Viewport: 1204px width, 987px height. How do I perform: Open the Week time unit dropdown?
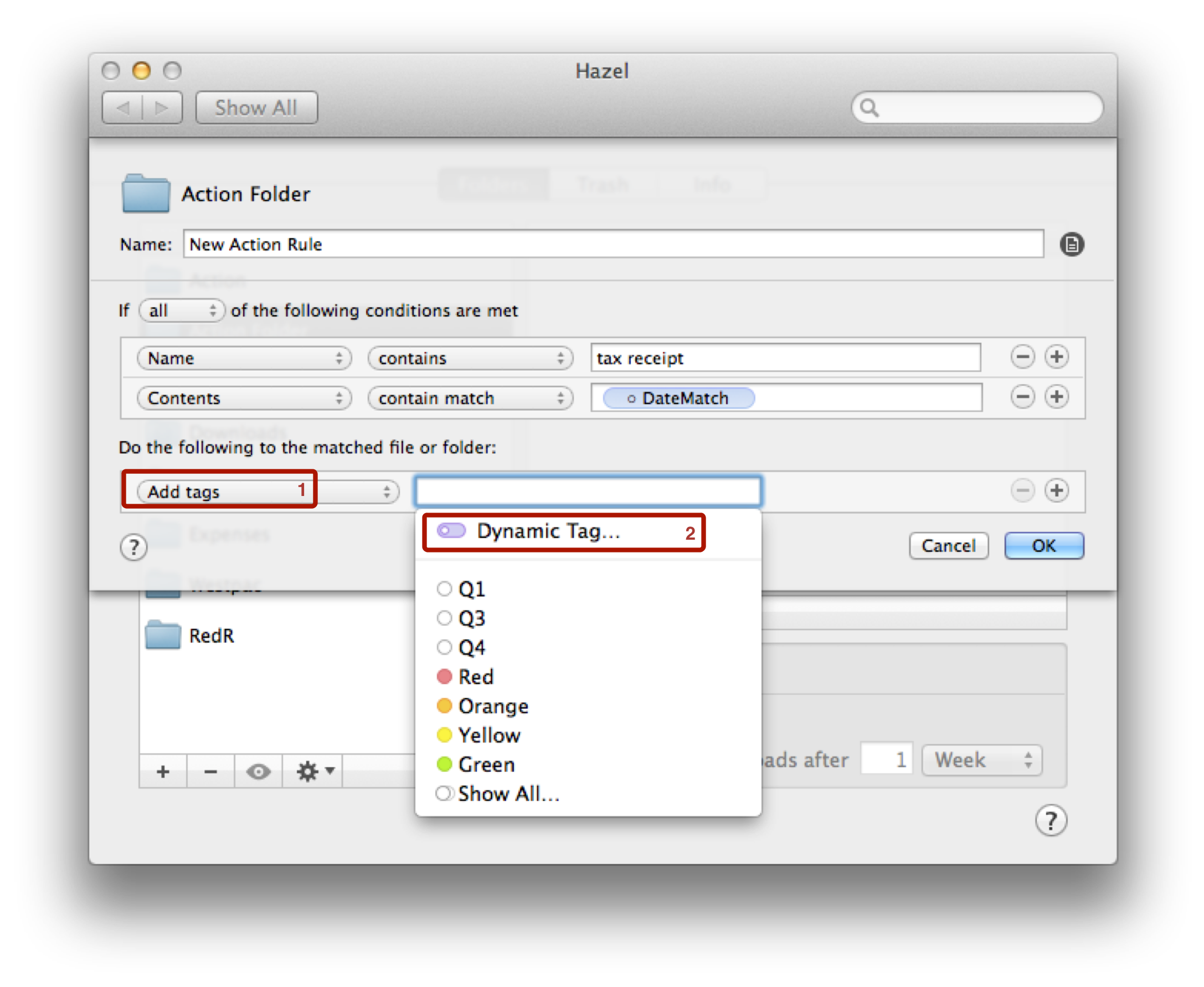click(x=981, y=760)
